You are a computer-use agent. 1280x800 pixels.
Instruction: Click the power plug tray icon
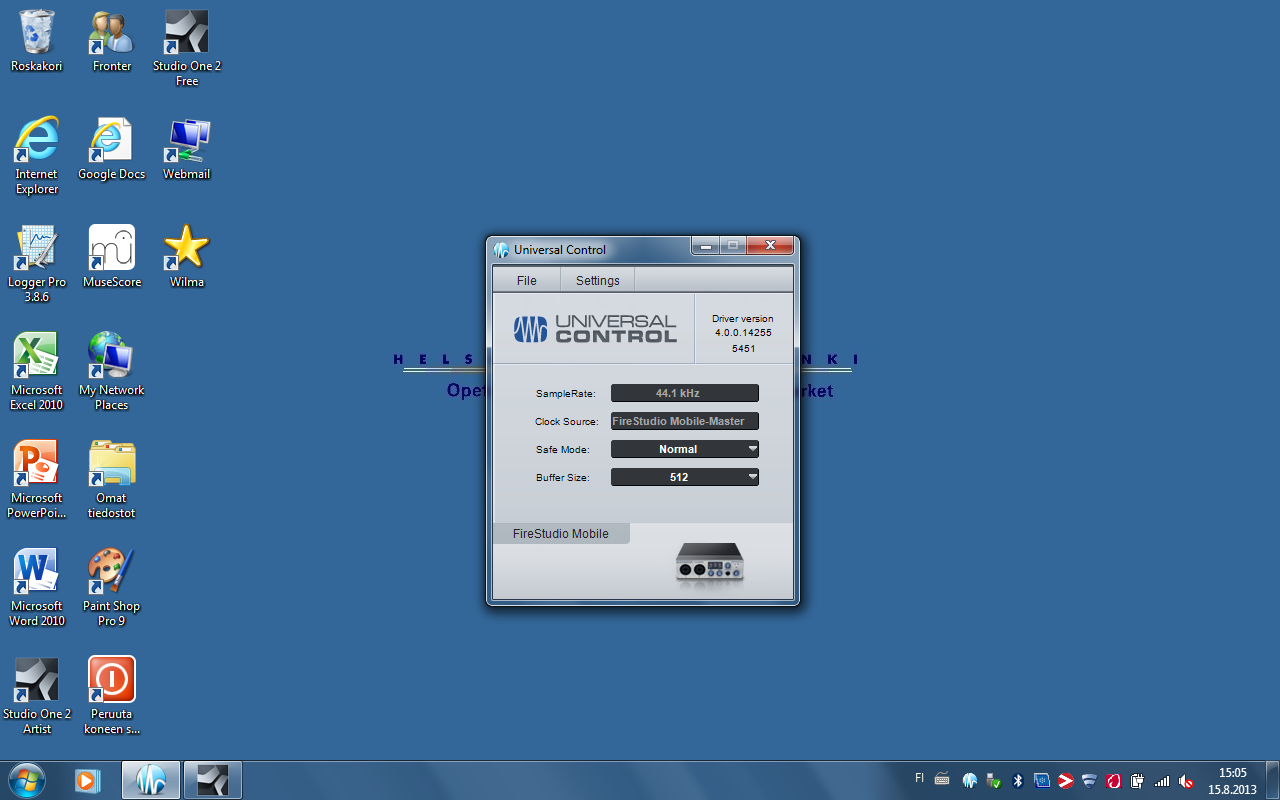1138,780
